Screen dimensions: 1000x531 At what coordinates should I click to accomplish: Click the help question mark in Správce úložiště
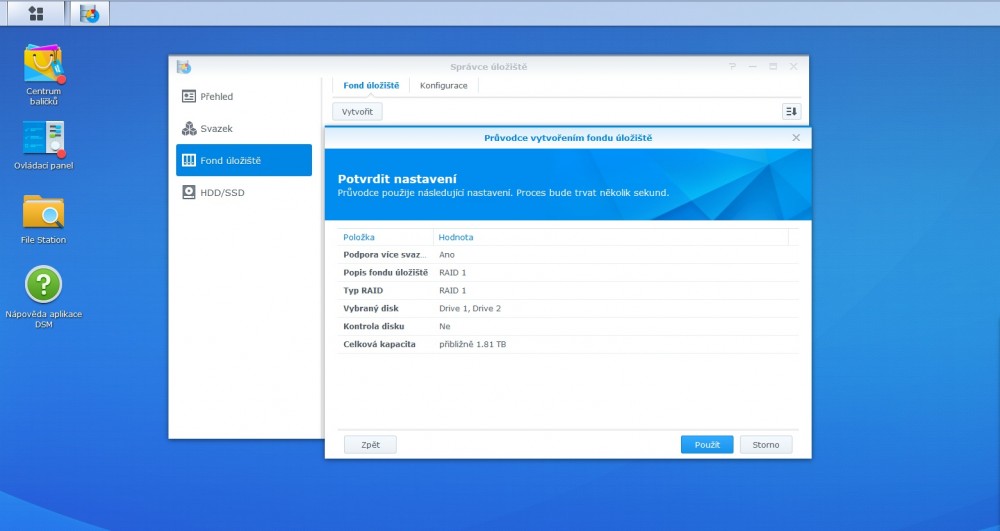tap(733, 66)
